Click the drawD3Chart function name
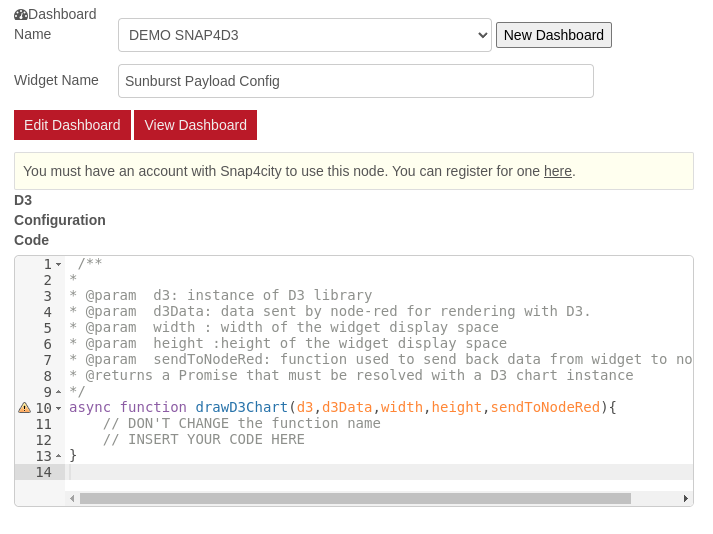713x534 pixels. click(241, 408)
